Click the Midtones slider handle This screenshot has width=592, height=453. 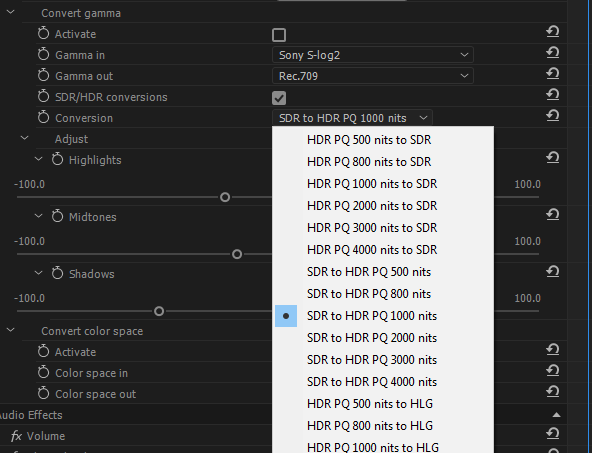click(237, 254)
